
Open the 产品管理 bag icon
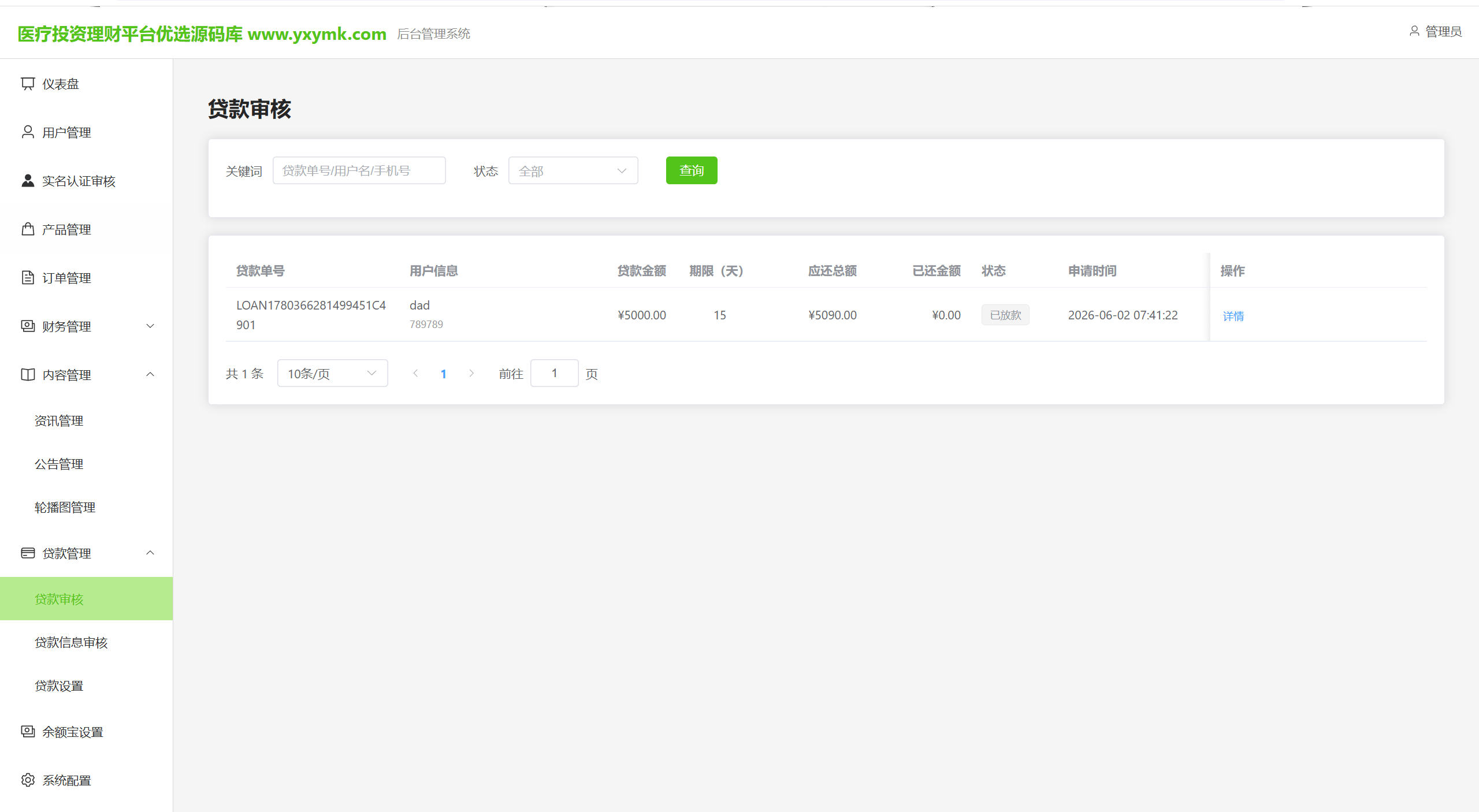point(28,229)
